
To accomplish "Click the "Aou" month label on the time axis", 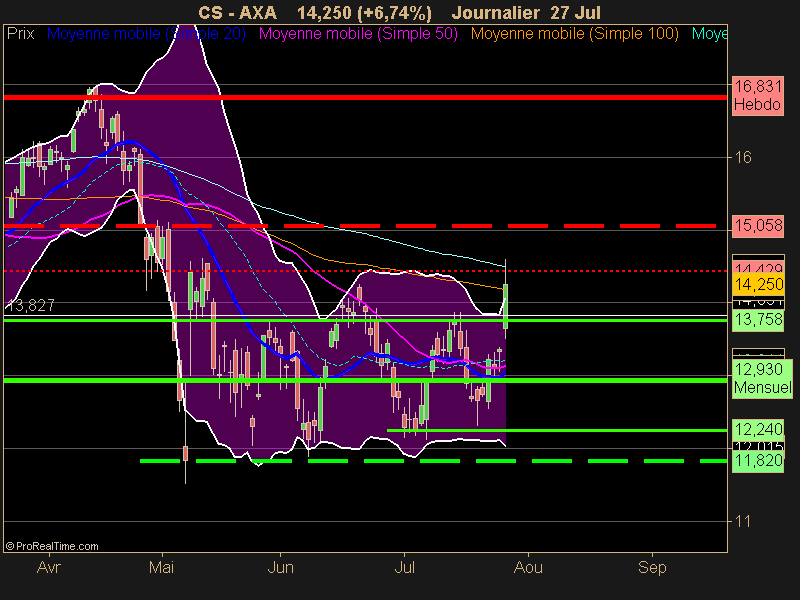I will [528, 567].
